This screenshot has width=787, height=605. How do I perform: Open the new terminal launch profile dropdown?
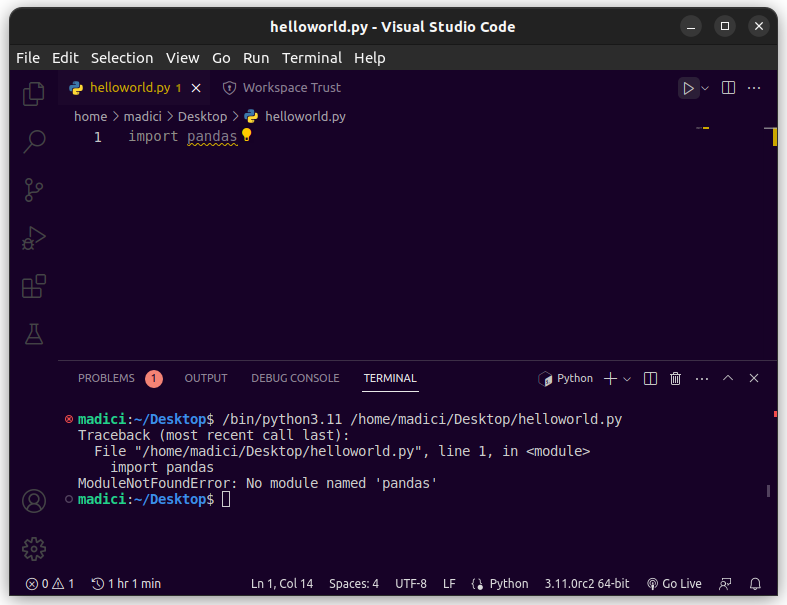pos(627,379)
